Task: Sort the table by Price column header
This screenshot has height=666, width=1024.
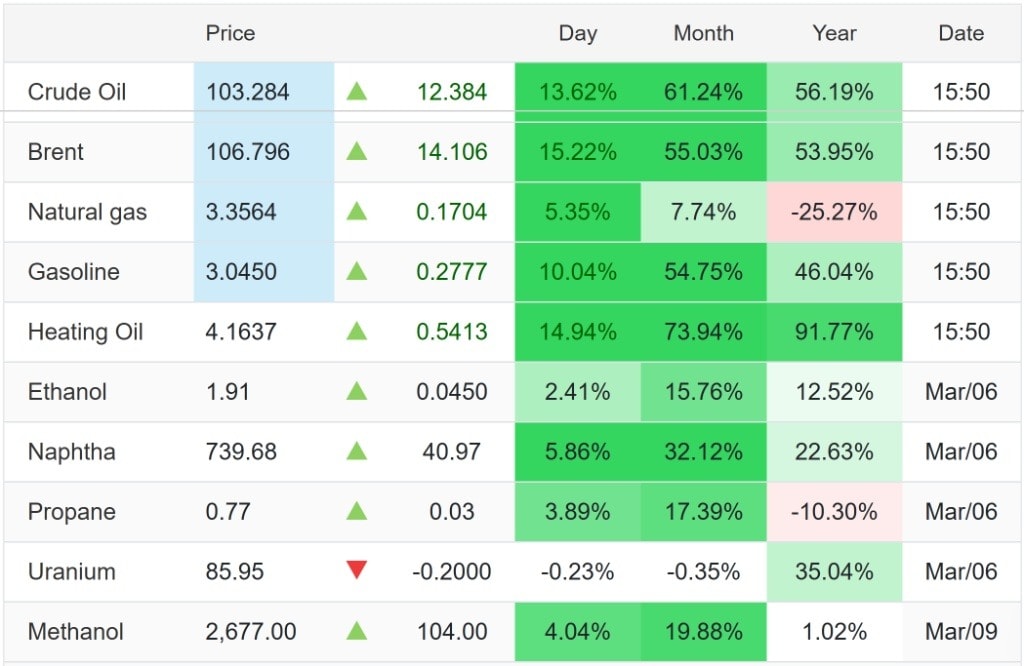Action: [230, 33]
